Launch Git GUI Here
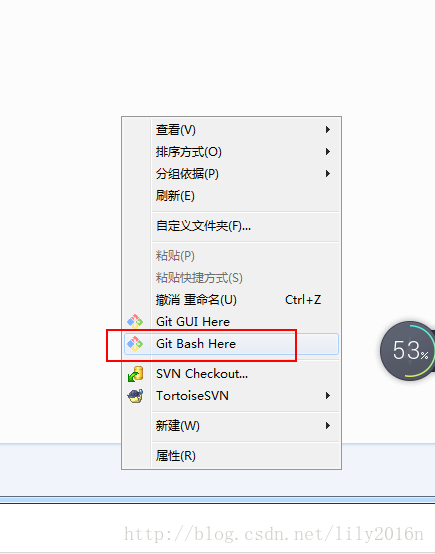This screenshot has width=435, height=554. click(231, 322)
